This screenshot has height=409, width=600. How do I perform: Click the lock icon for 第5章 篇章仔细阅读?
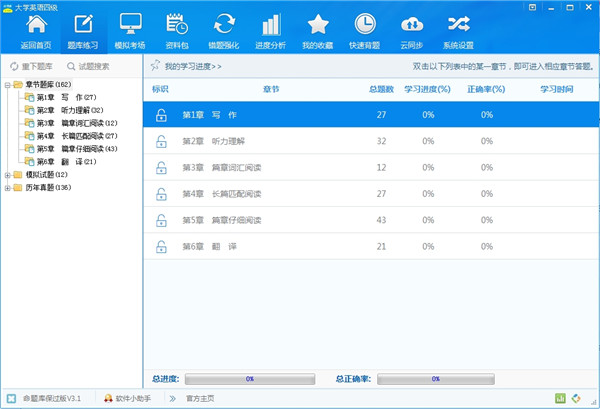pyautogui.click(x=161, y=220)
